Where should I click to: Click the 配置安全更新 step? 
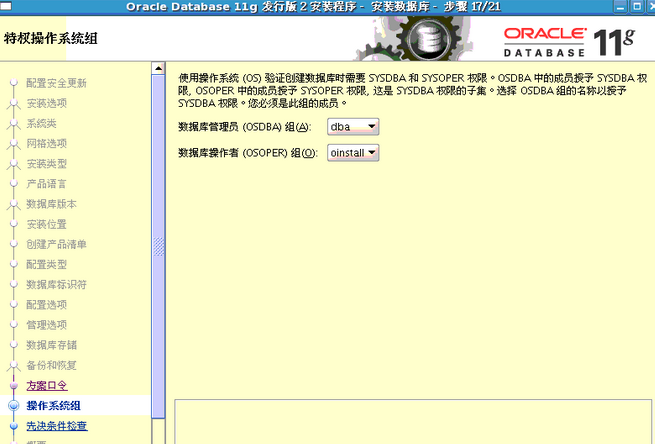tap(56, 83)
